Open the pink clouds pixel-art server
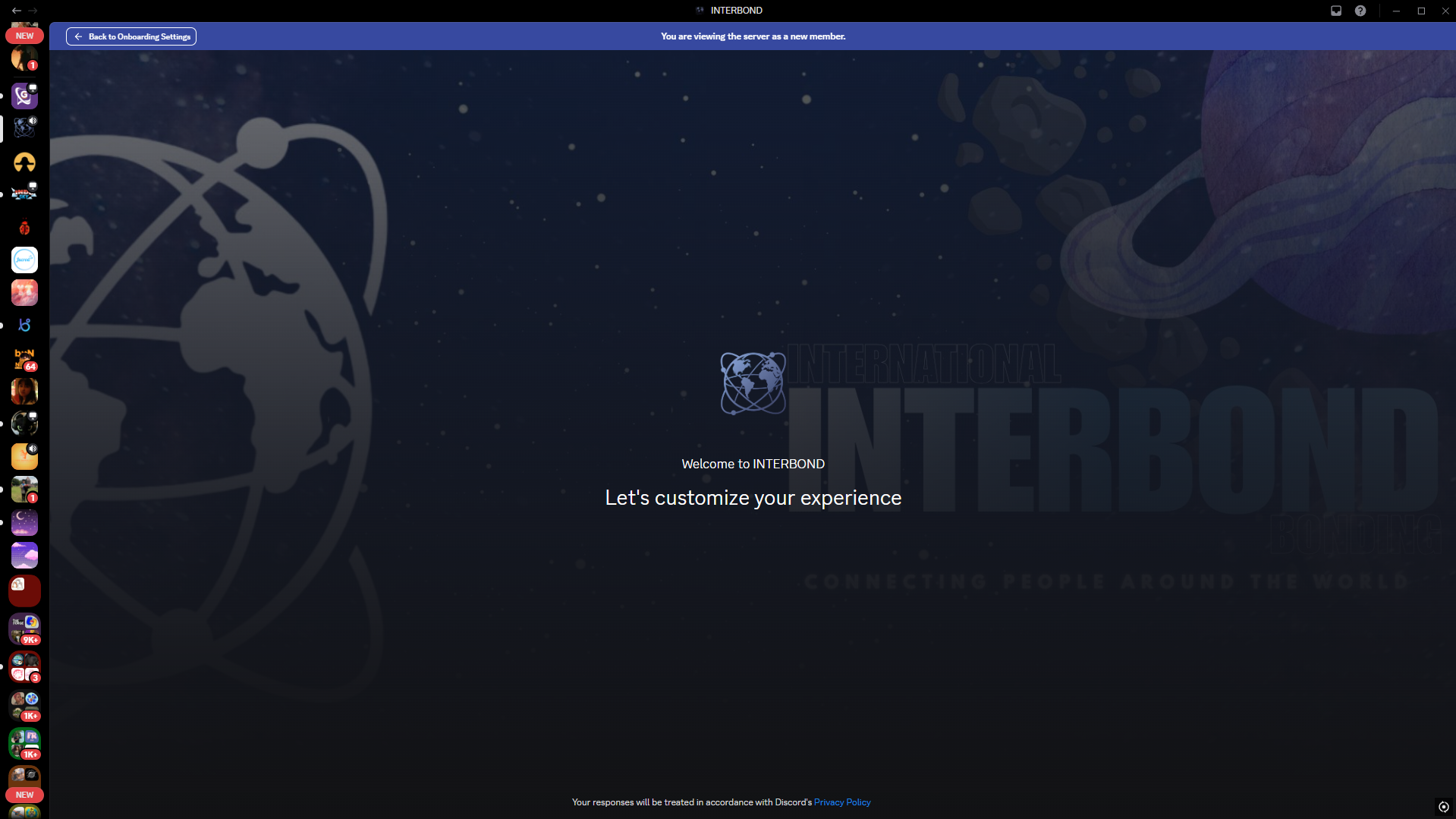 [24, 555]
